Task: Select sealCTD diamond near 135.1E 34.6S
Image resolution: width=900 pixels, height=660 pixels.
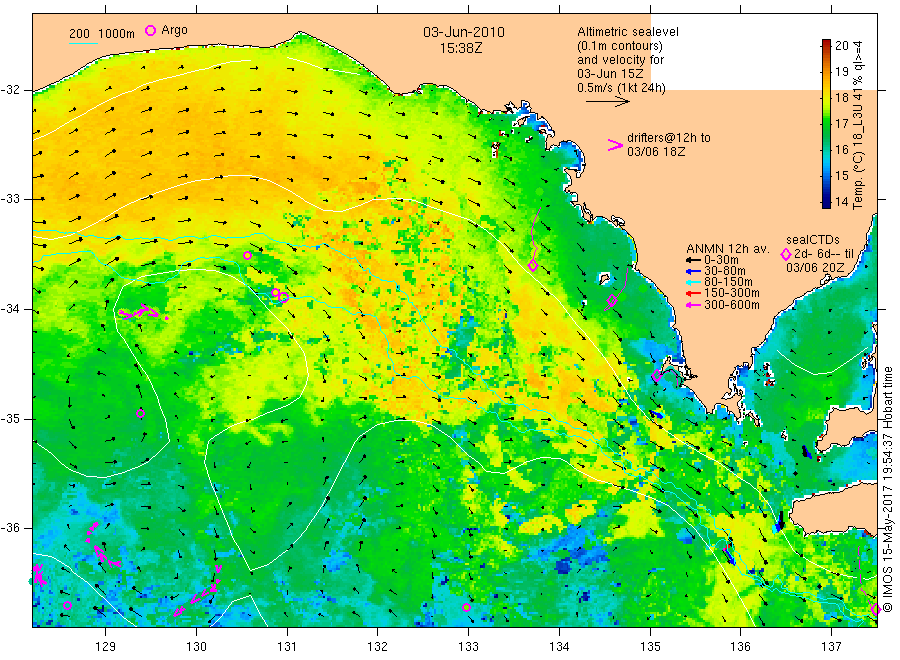Action: pyautogui.click(x=657, y=375)
